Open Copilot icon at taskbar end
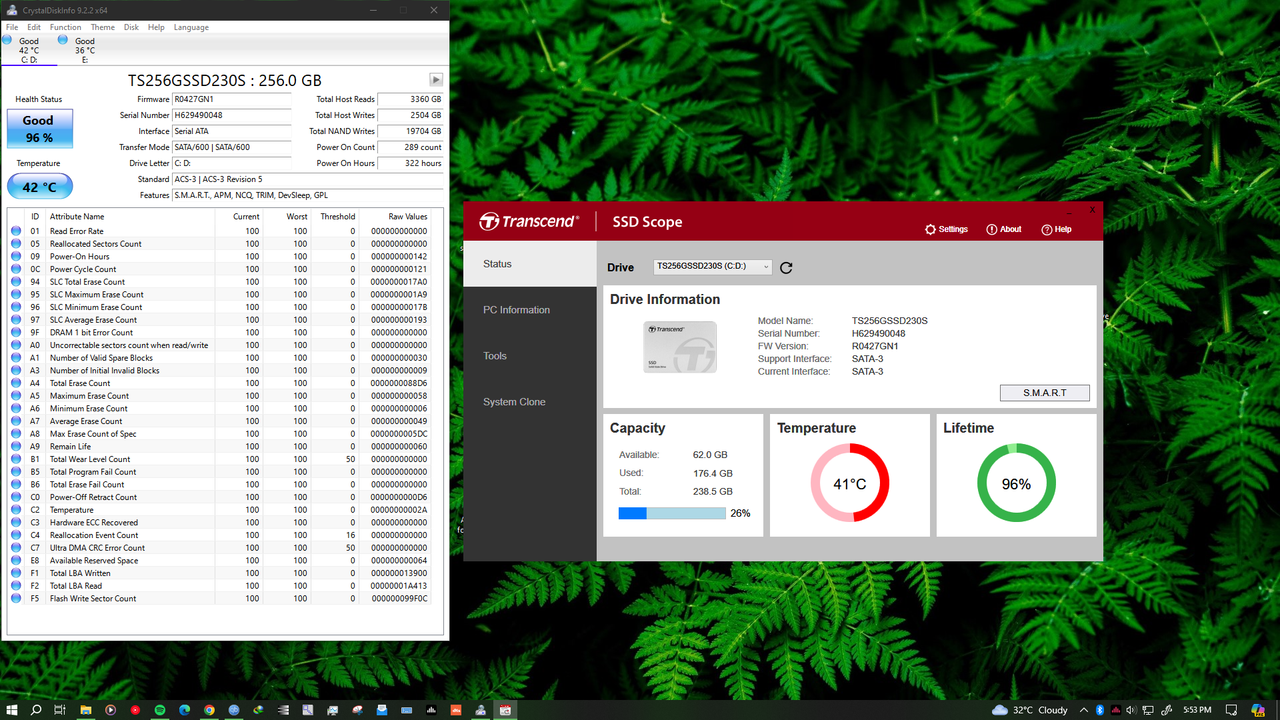 tap(1258, 710)
